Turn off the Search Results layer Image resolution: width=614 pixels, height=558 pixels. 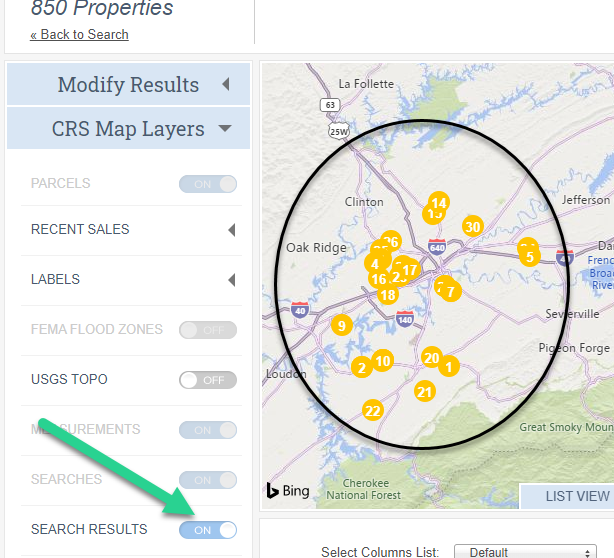coord(208,530)
